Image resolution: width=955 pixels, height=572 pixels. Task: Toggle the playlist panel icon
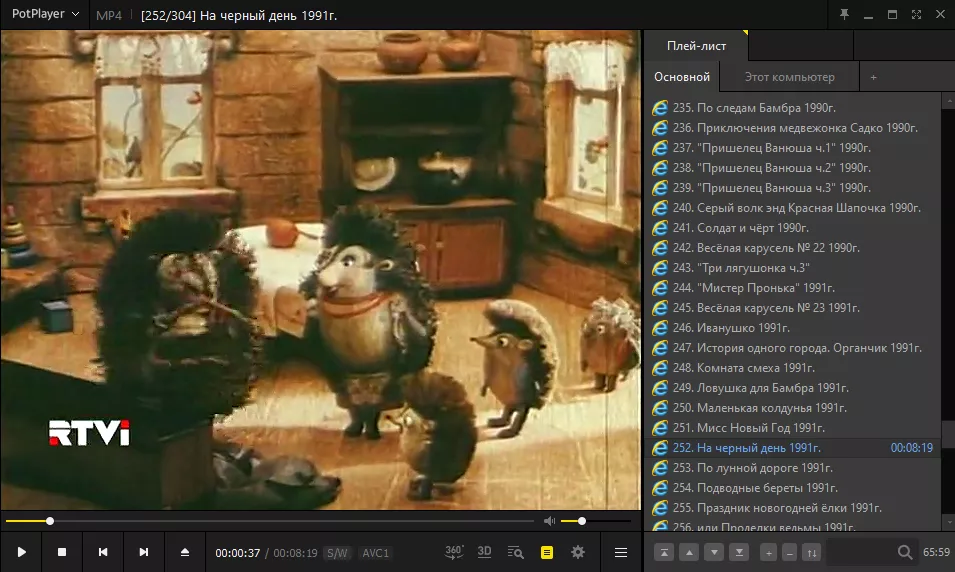pos(547,553)
